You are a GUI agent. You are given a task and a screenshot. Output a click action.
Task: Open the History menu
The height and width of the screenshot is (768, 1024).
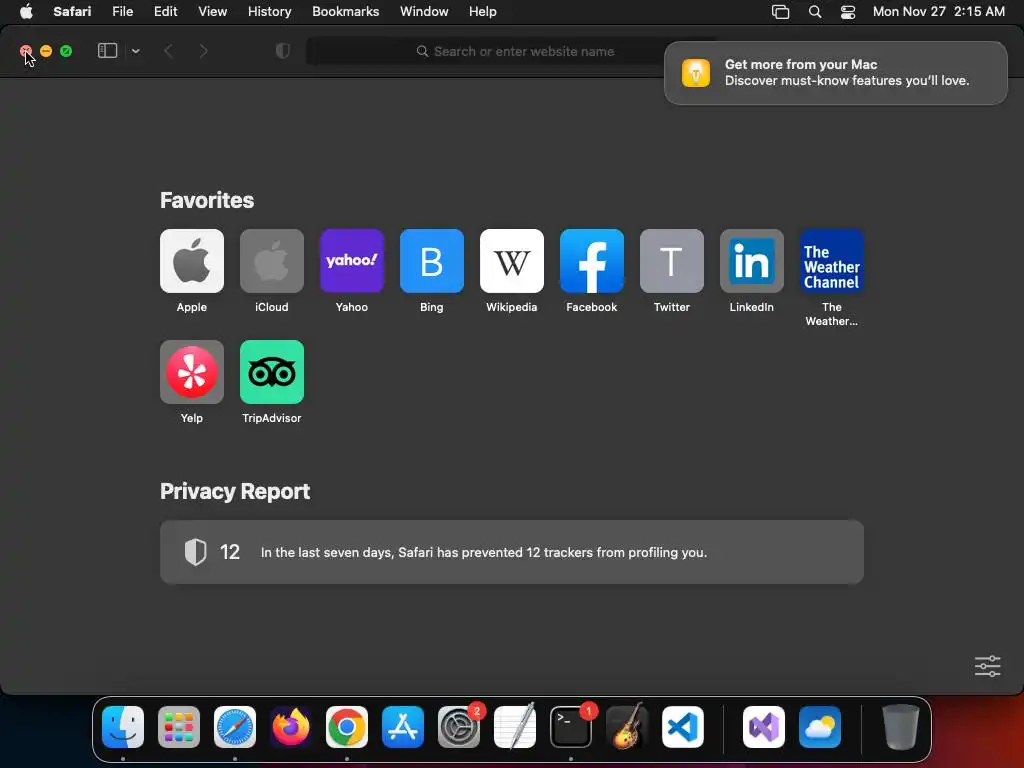coord(269,11)
